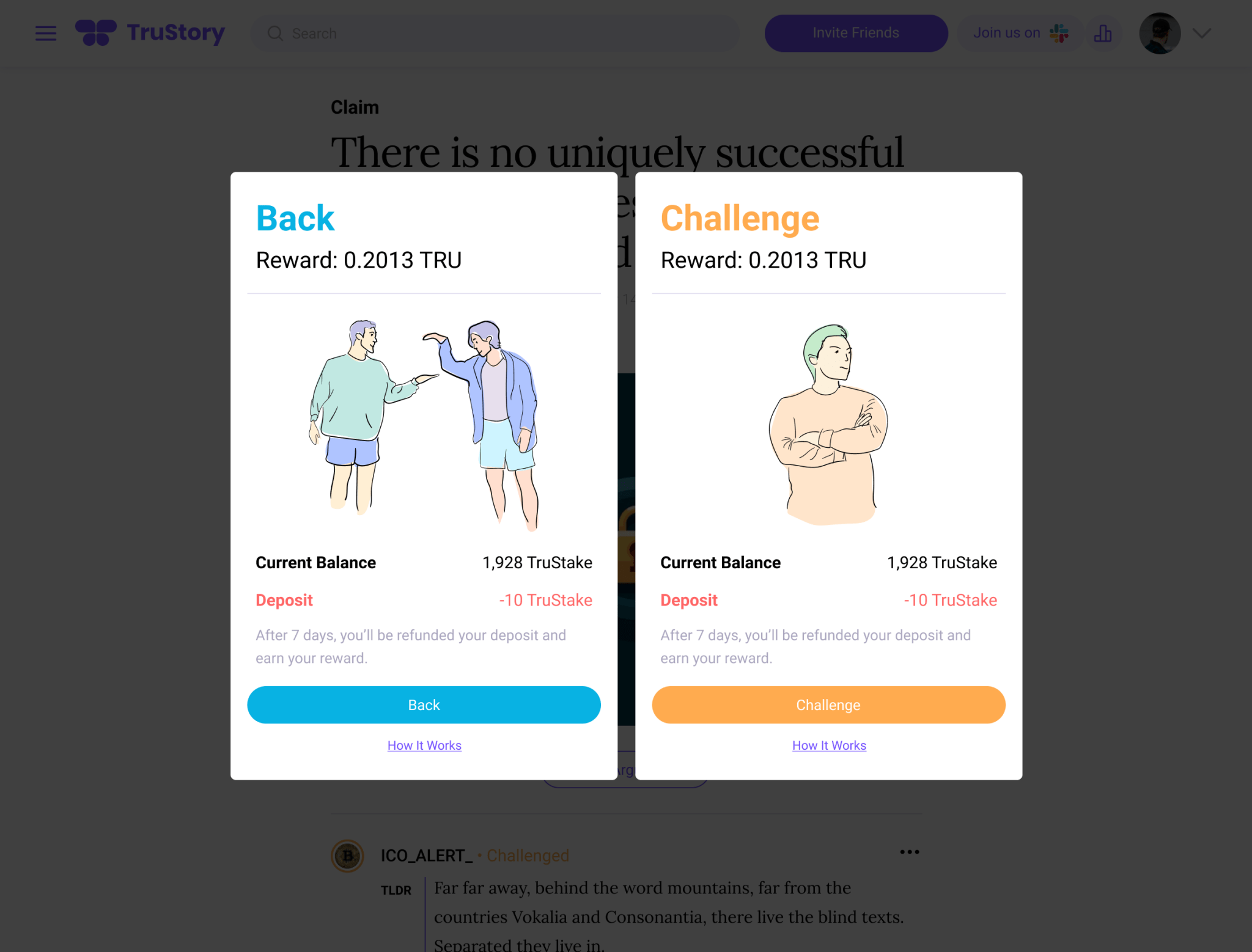Open How It Works under Back
The height and width of the screenshot is (952, 1252).
pos(424,745)
